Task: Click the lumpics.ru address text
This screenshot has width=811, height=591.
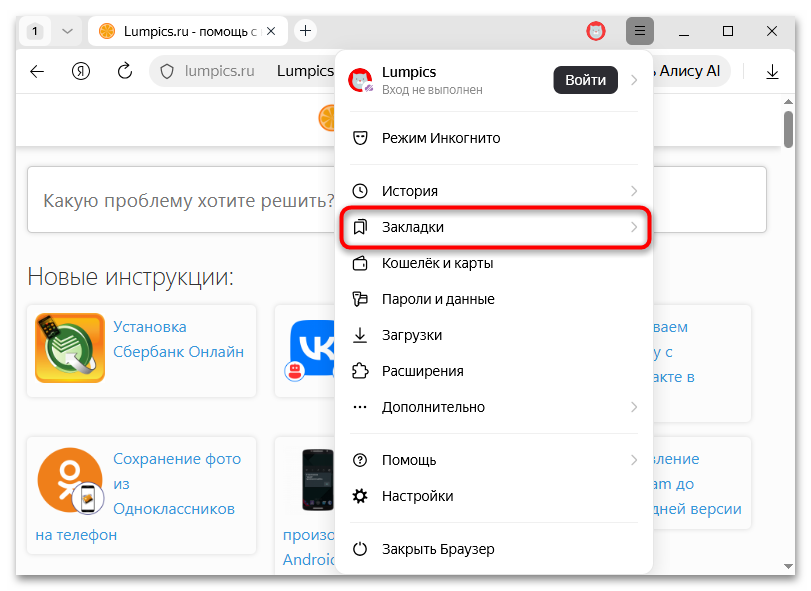Action: click(x=219, y=71)
